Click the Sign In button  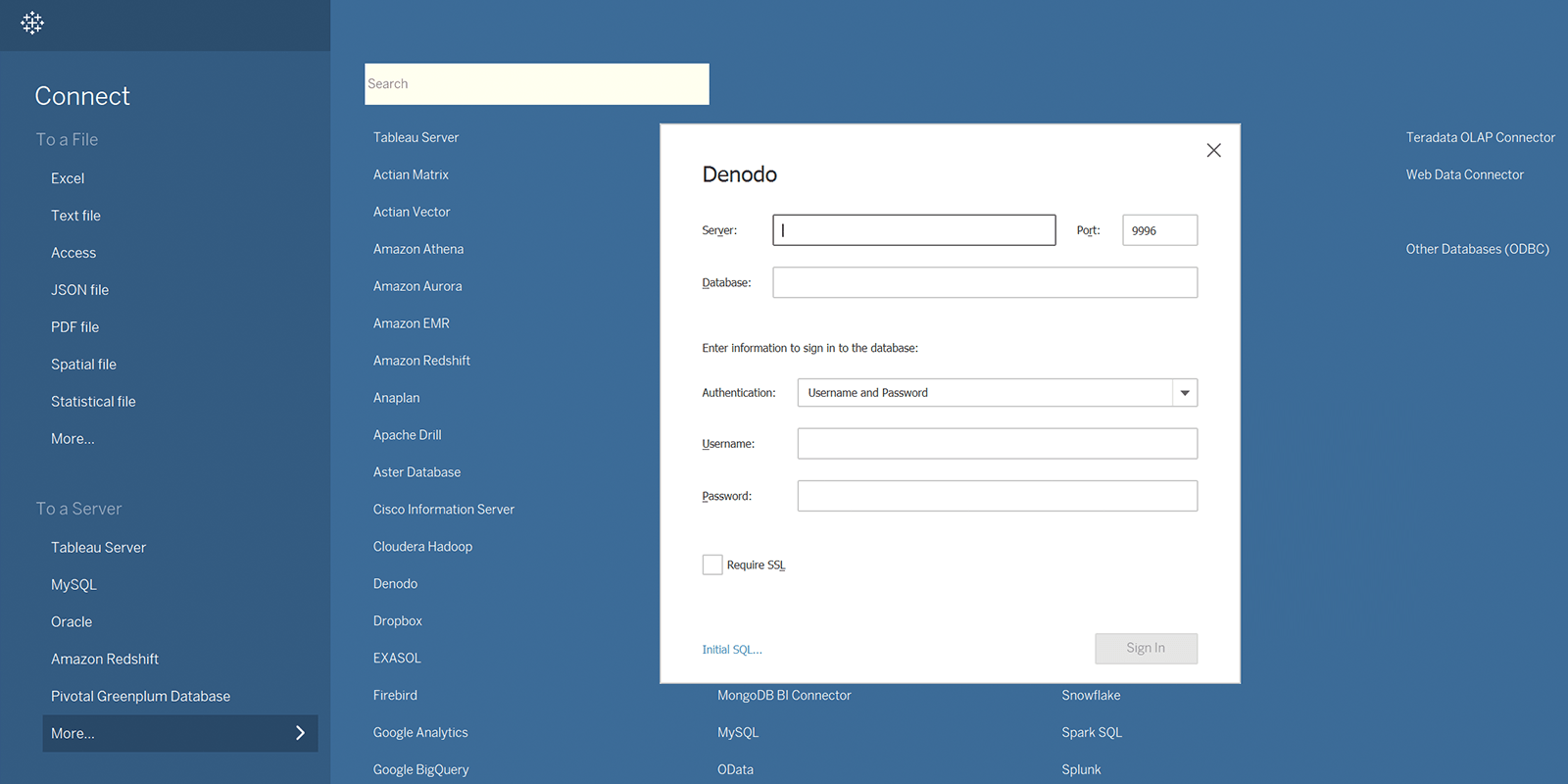pyautogui.click(x=1146, y=648)
